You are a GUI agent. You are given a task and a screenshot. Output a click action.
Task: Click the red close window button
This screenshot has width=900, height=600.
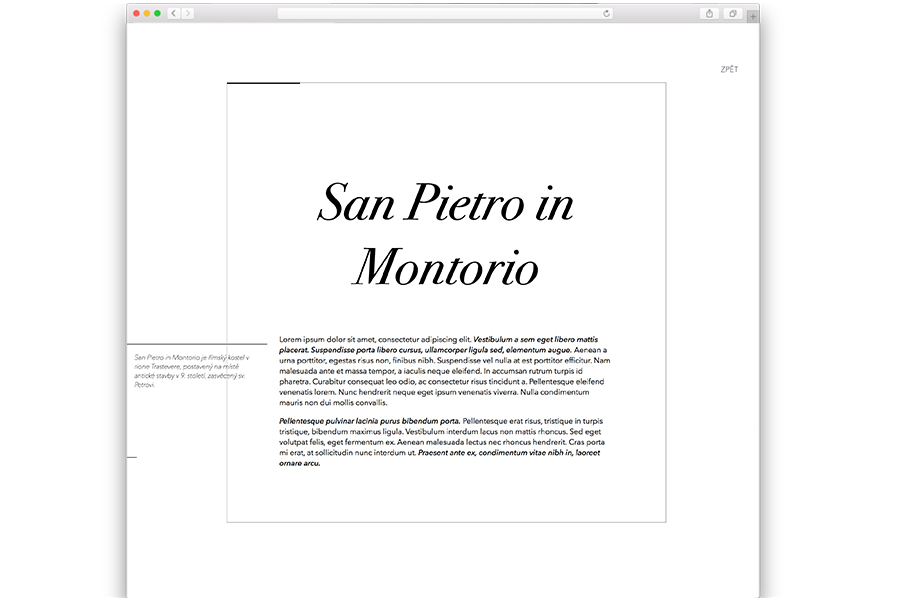click(x=137, y=13)
